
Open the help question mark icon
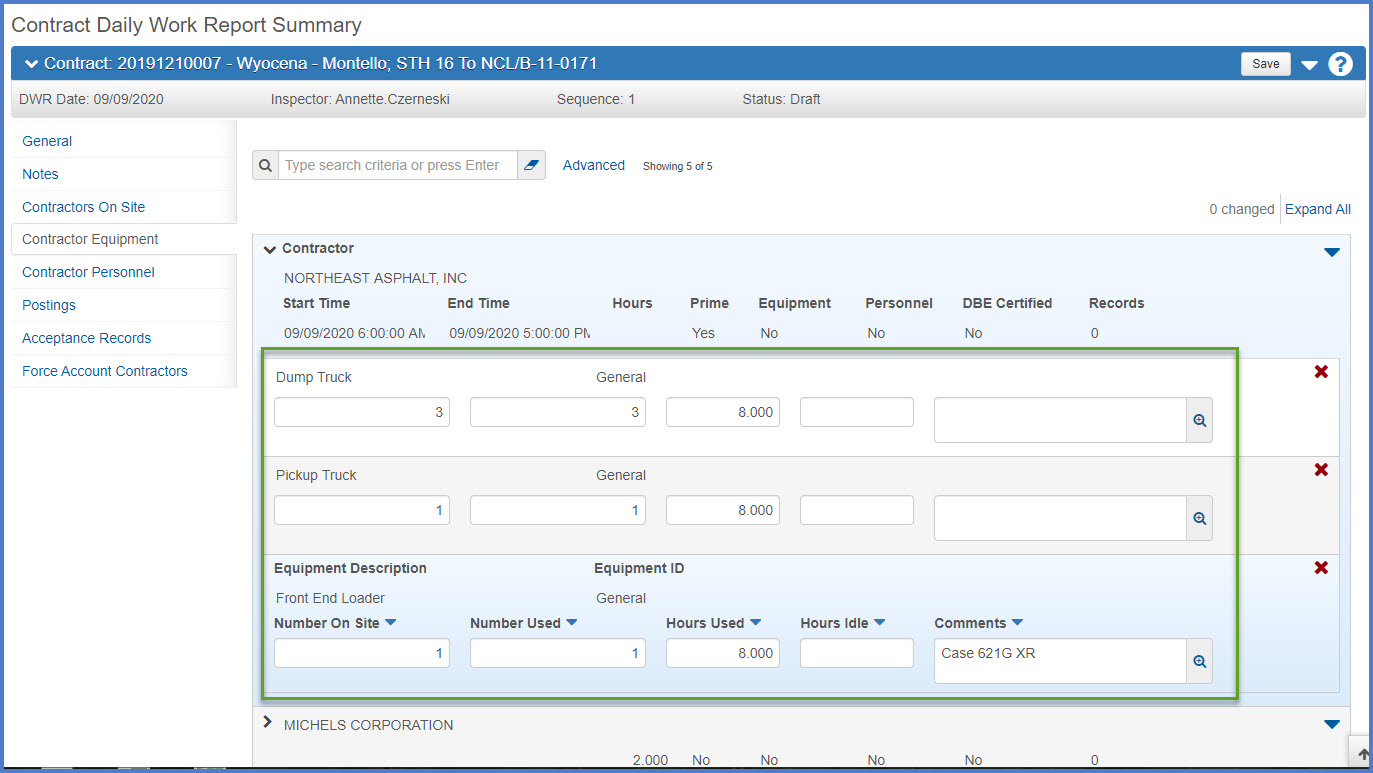coord(1340,64)
